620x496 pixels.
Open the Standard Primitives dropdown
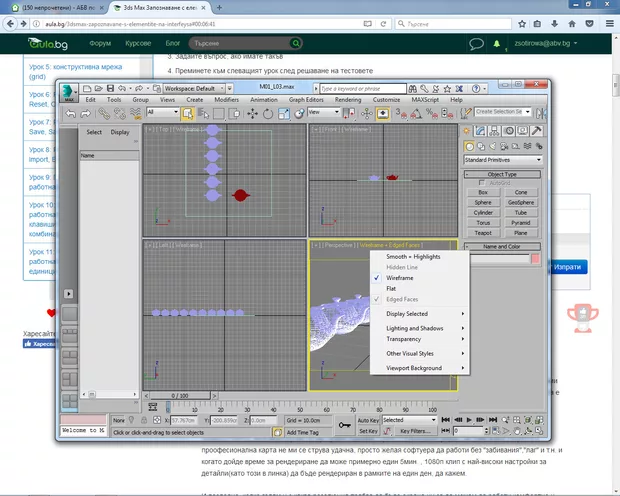click(503, 160)
